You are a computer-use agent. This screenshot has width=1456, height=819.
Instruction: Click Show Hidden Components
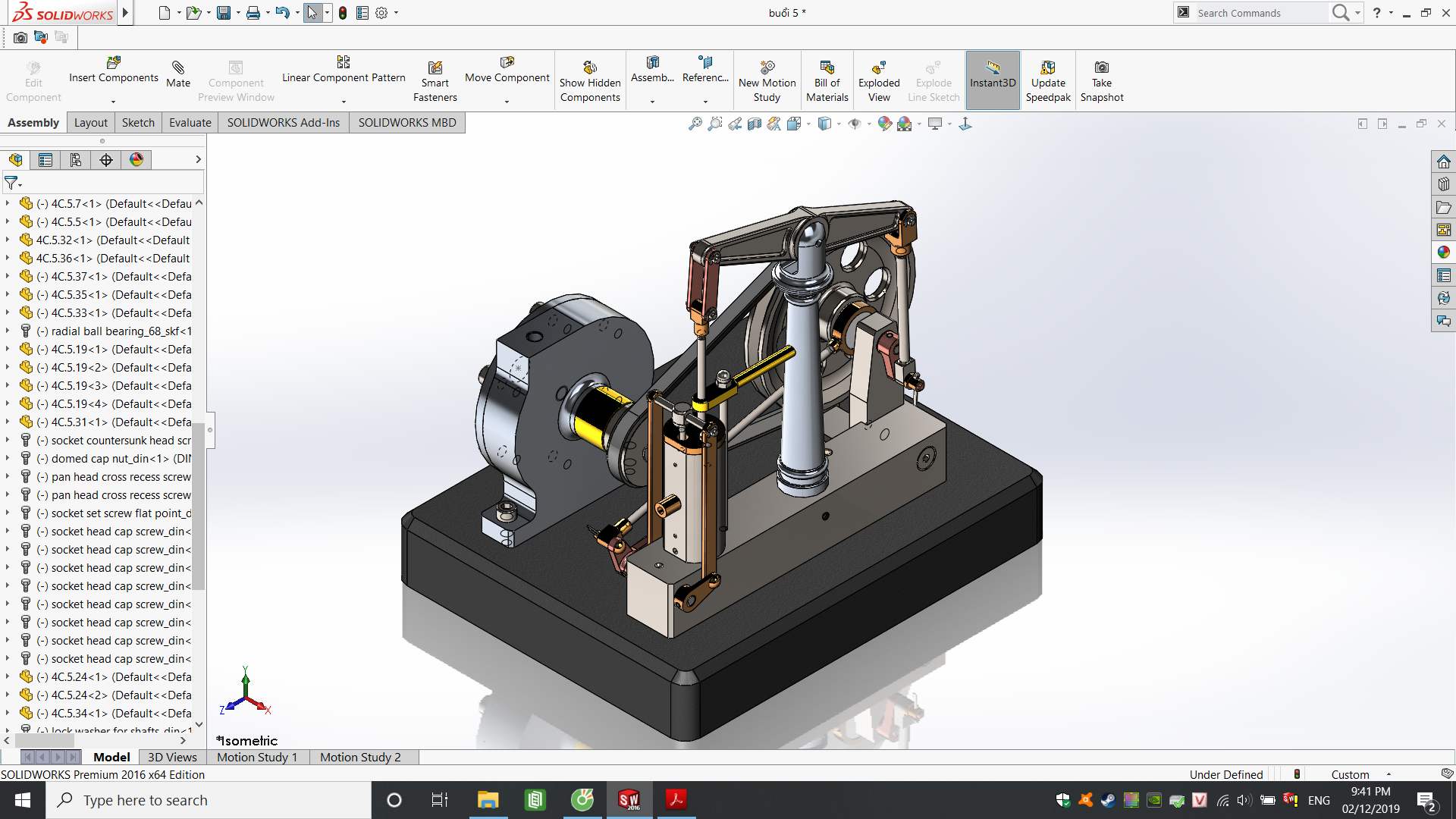[x=590, y=81]
